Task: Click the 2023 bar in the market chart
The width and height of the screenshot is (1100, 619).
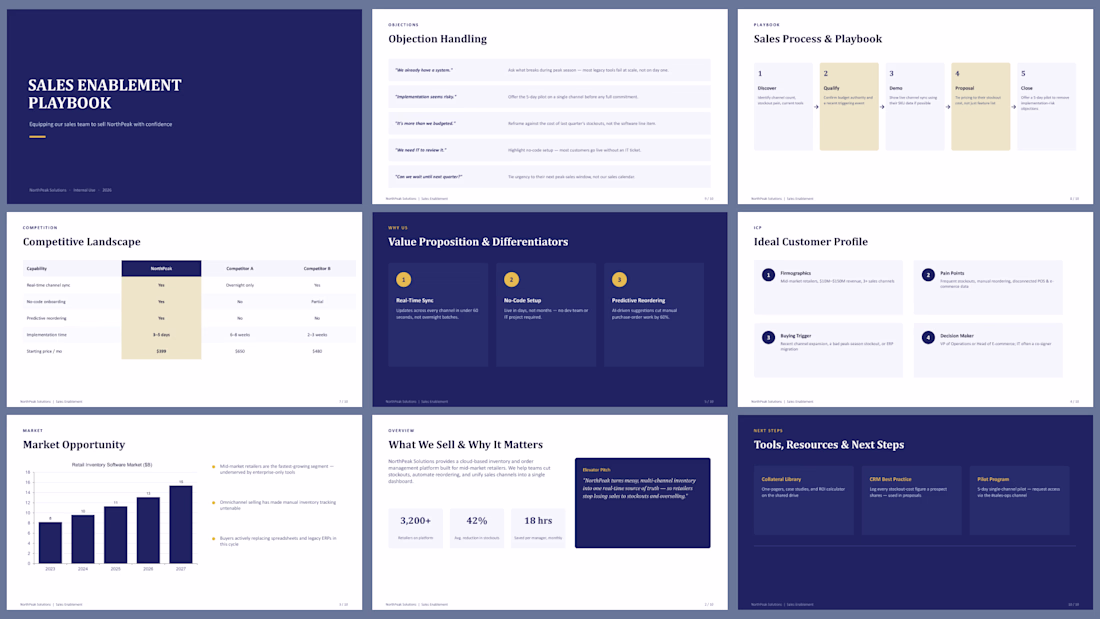Action: tap(51, 543)
